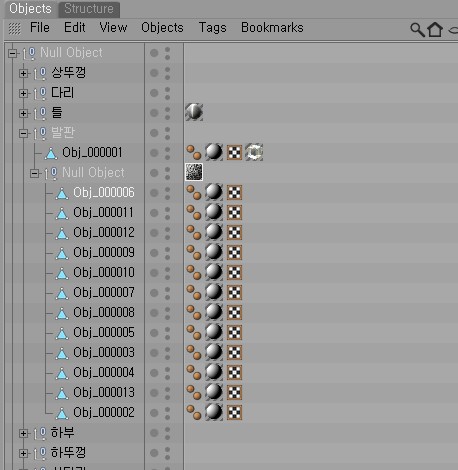458x470 pixels.
Task: Select the Phong tag on Obj_000006
Action: pos(193,193)
